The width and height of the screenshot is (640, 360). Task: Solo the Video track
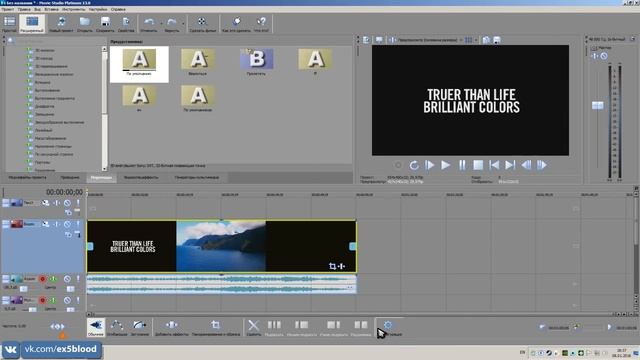click(78, 224)
